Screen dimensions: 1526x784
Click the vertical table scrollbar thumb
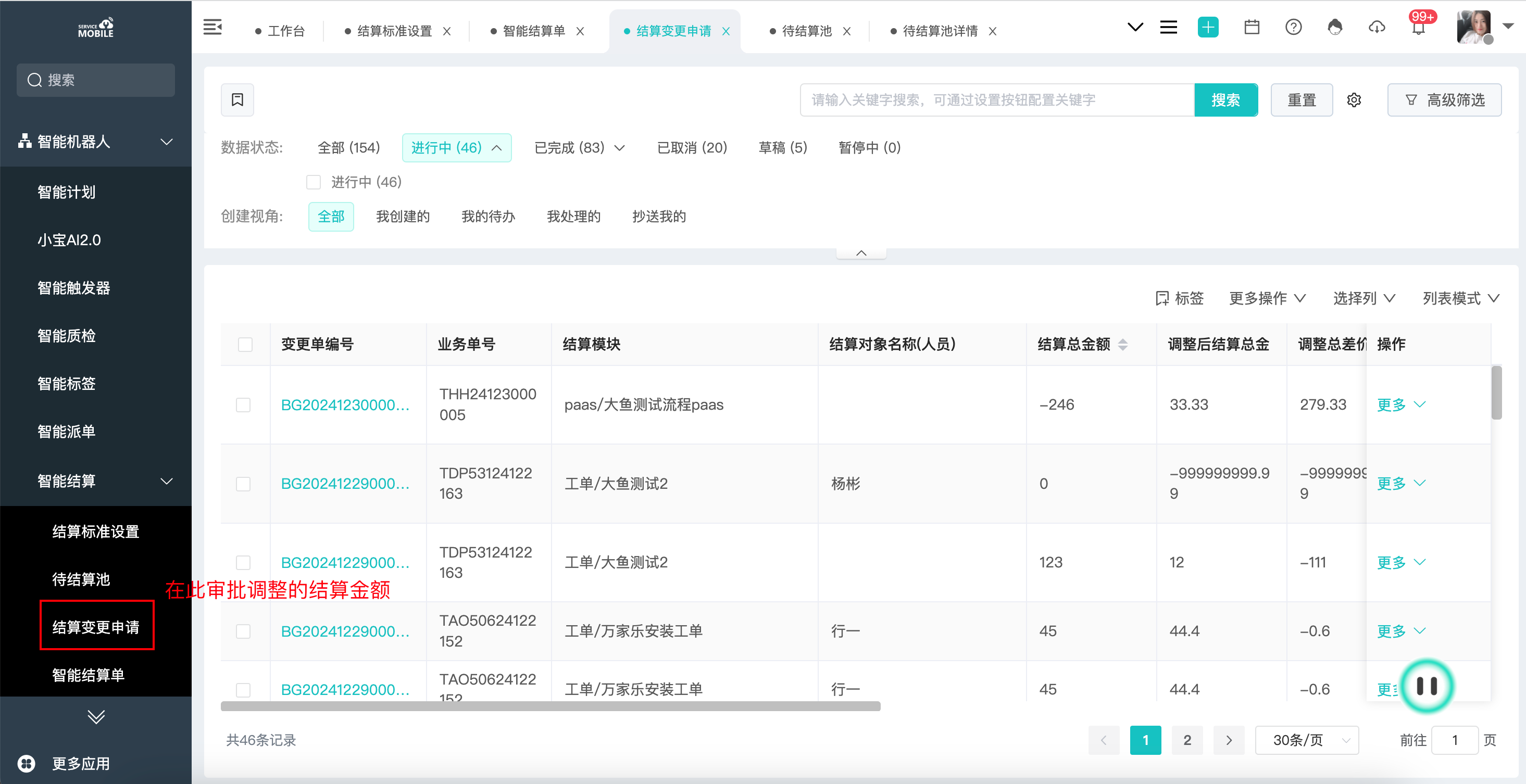click(x=1496, y=393)
